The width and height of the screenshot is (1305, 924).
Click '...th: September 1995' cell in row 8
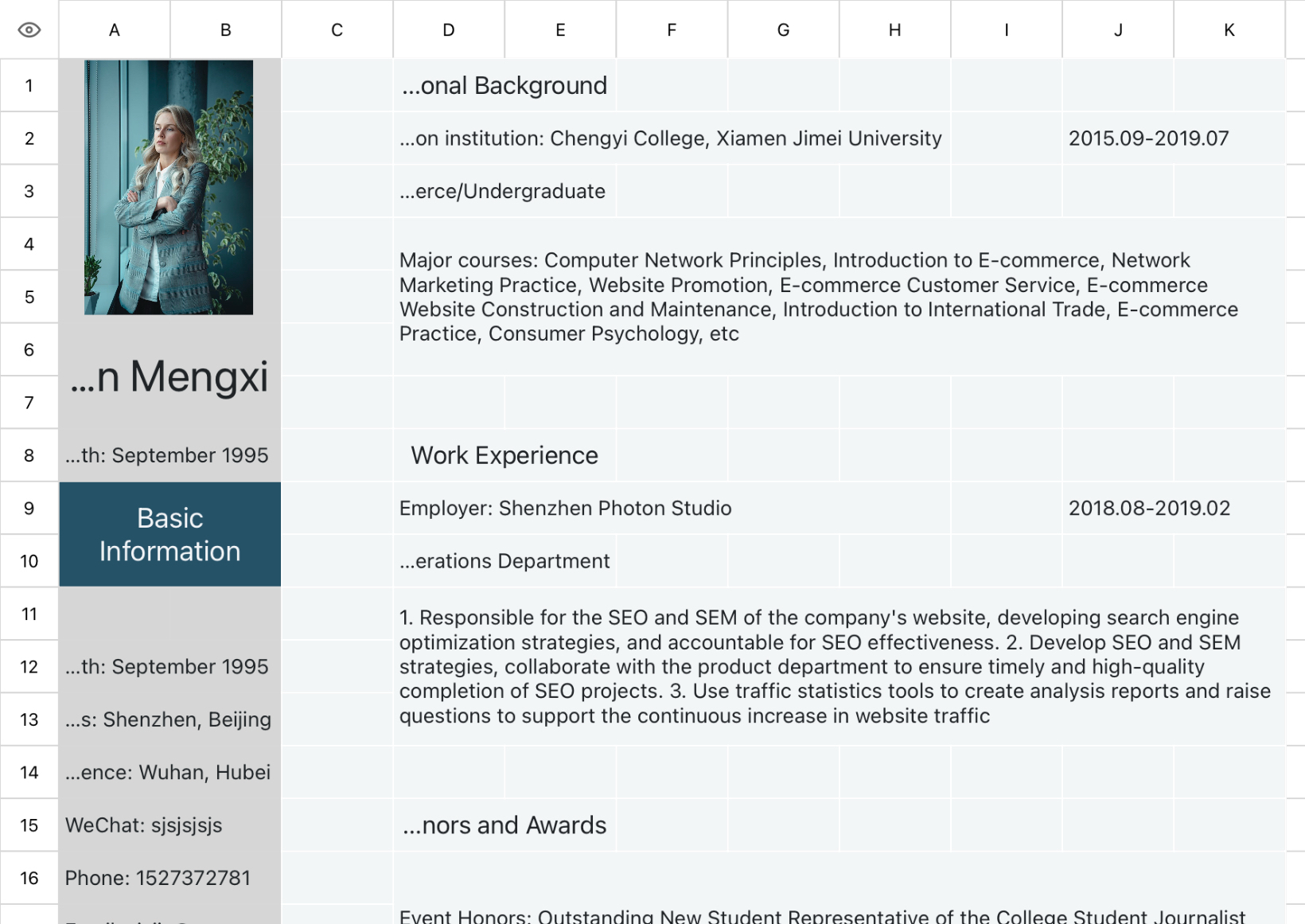170,455
